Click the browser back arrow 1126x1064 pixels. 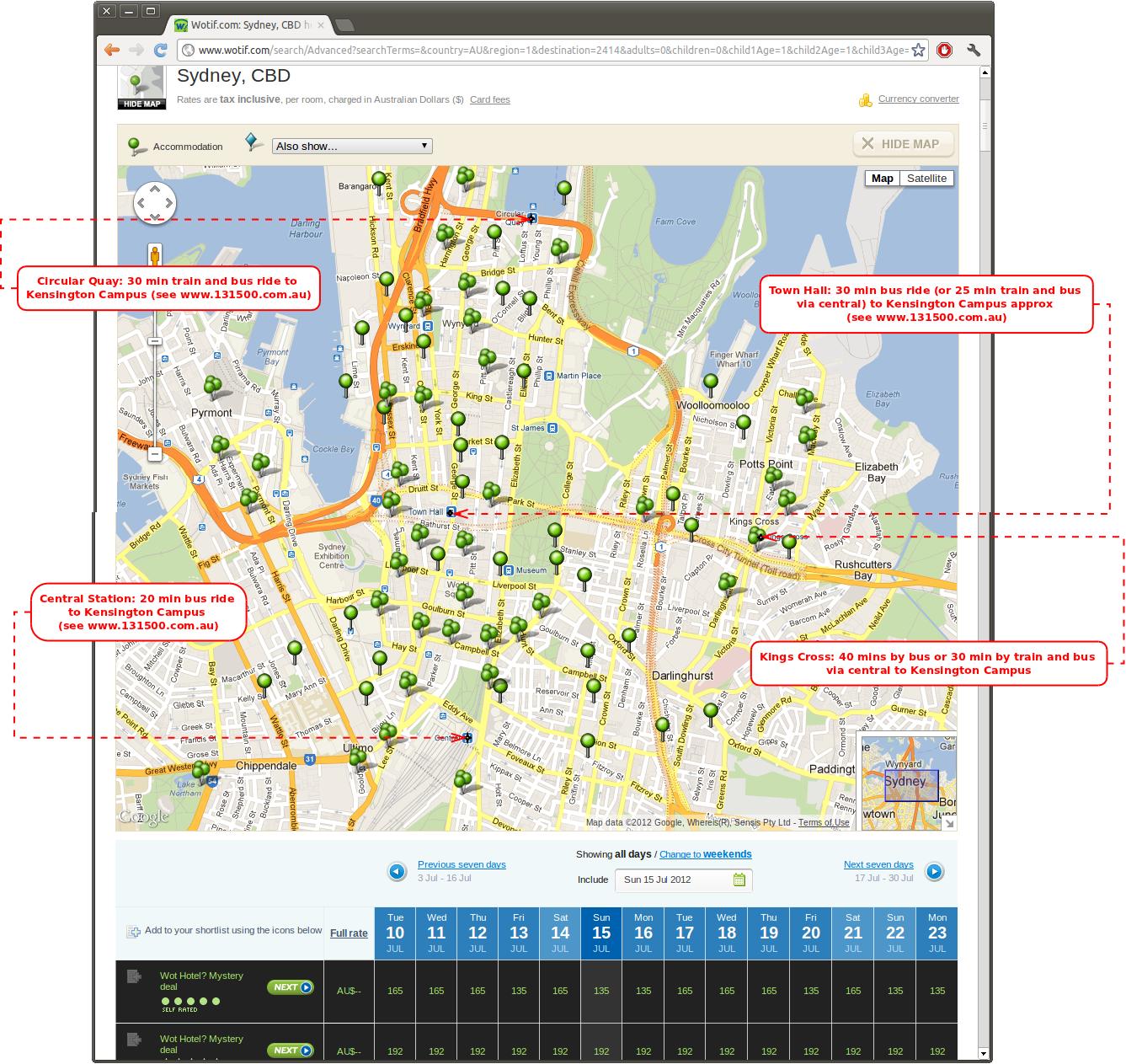tap(112, 51)
